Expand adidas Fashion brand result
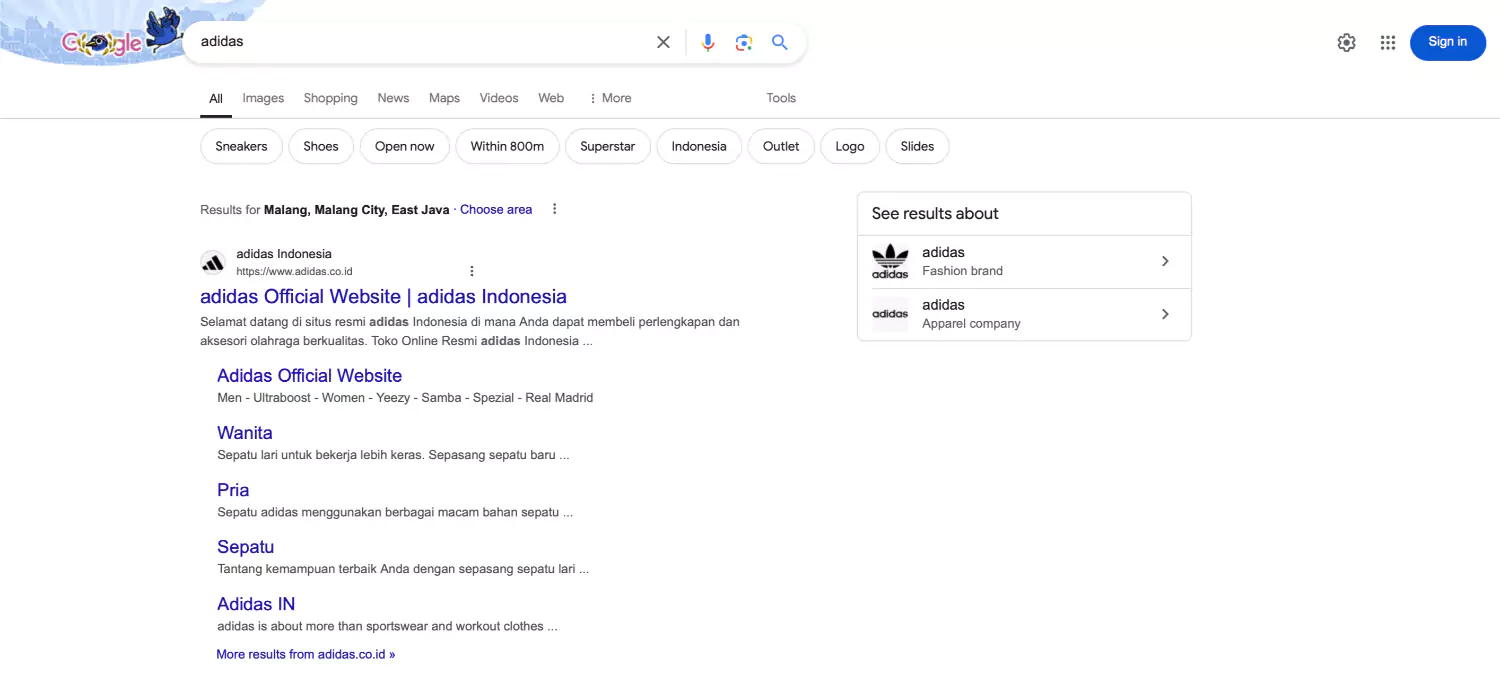The height and width of the screenshot is (684, 1500). click(1165, 261)
